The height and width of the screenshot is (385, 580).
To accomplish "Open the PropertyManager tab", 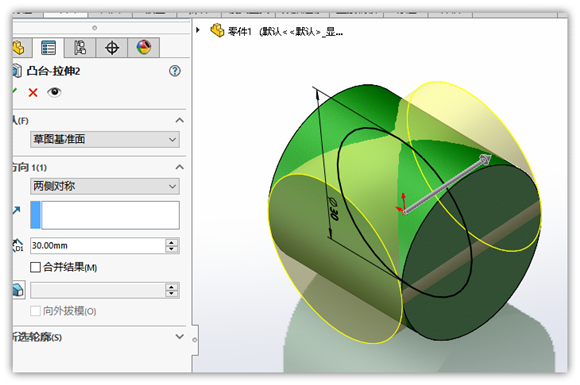I will pyautogui.click(x=48, y=48).
